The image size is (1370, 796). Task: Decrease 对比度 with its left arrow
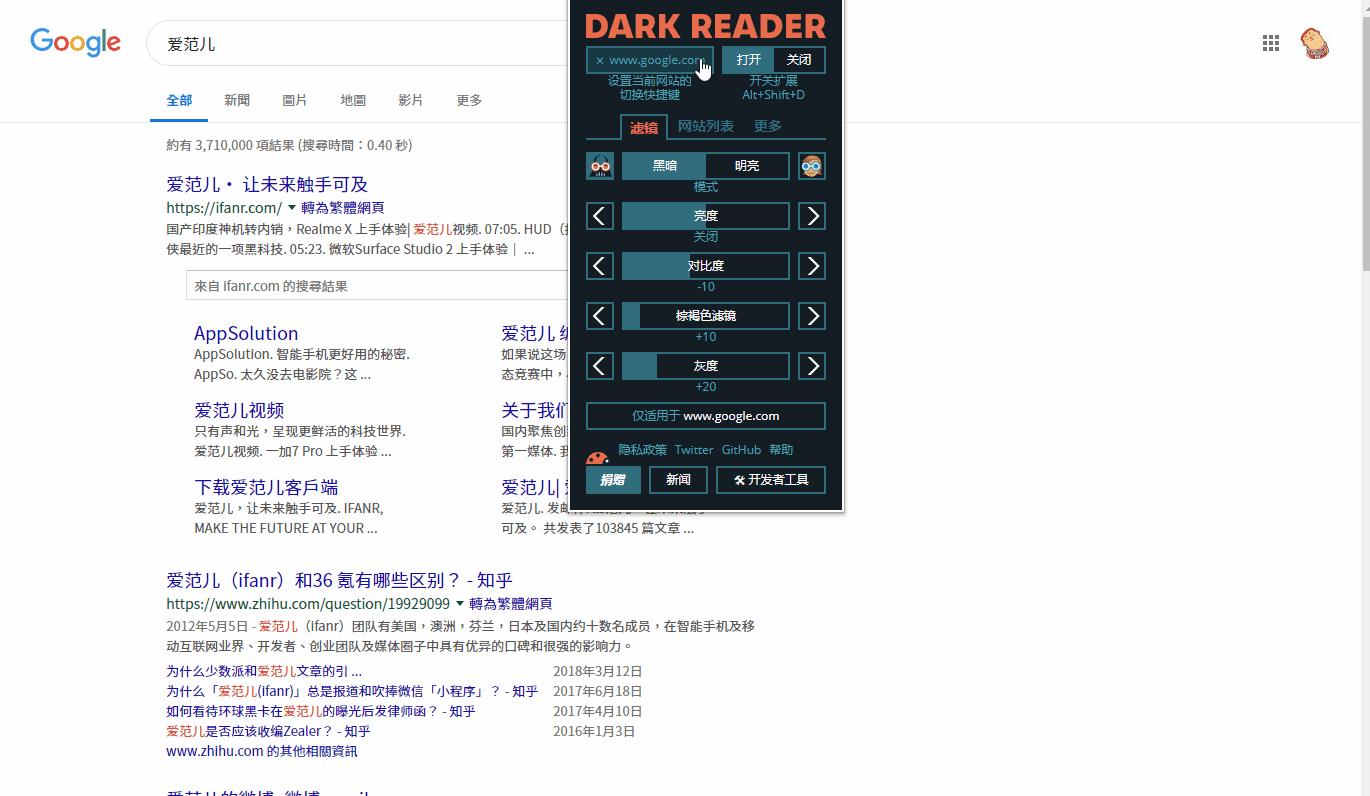coord(600,266)
